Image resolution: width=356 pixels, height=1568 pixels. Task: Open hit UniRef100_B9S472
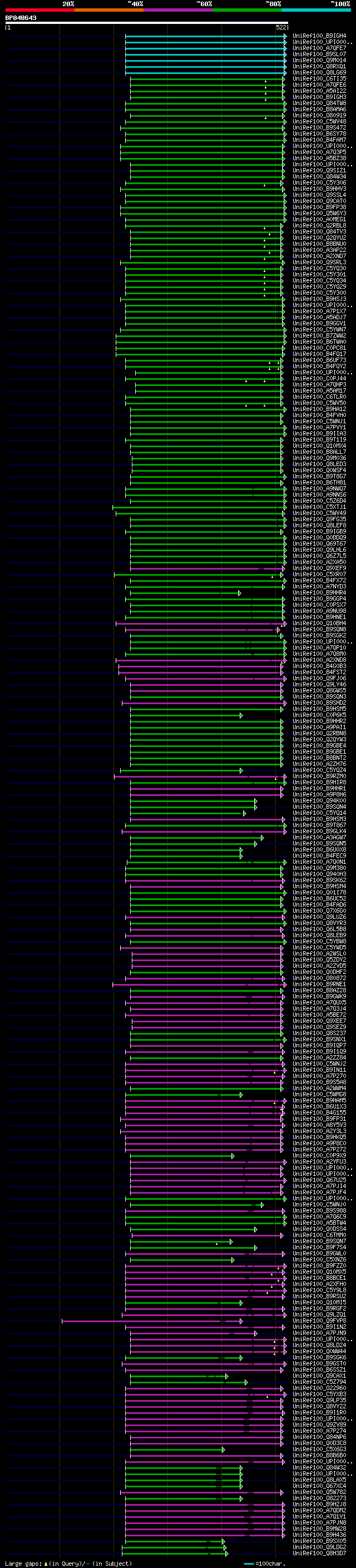point(319,128)
